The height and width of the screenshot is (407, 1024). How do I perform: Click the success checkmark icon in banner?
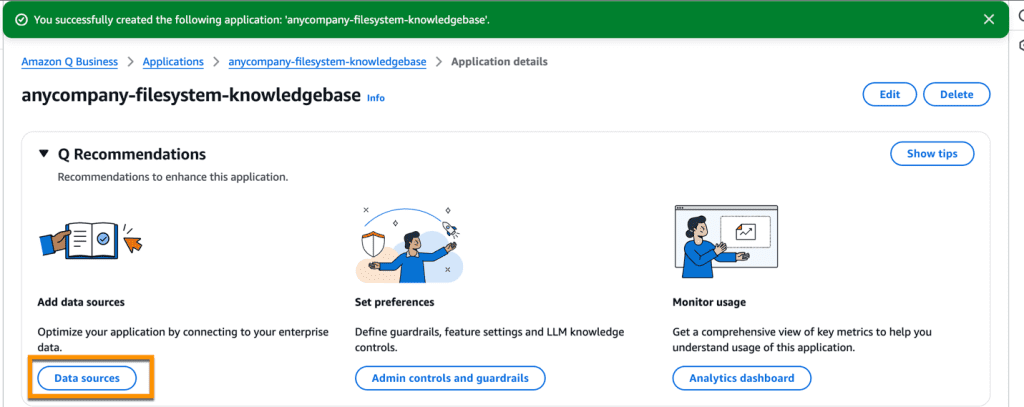tap(21, 19)
